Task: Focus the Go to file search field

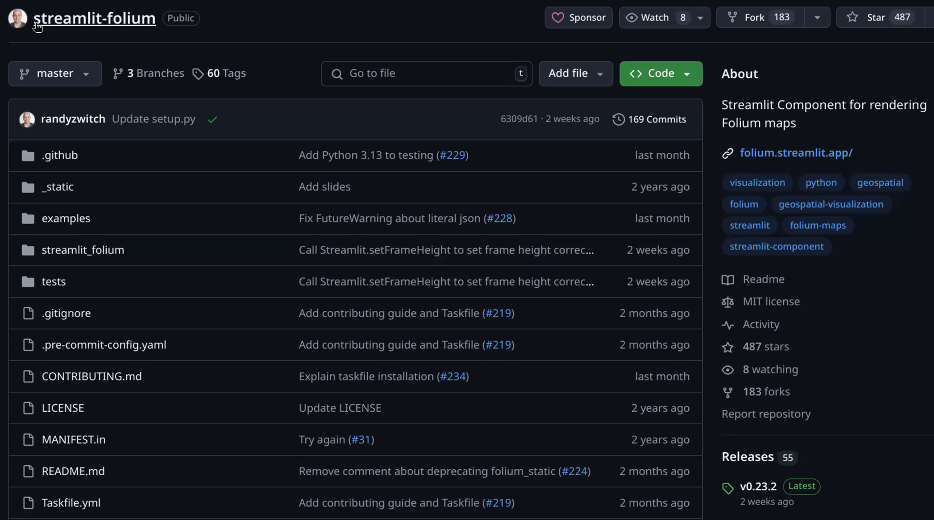Action: (426, 74)
